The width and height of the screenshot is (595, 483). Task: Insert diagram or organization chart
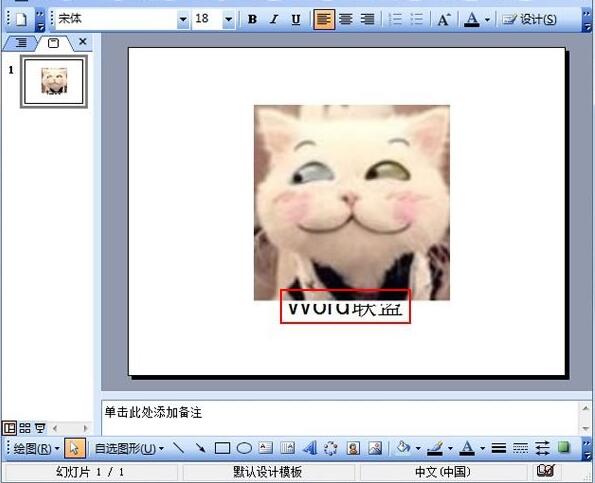[331, 448]
